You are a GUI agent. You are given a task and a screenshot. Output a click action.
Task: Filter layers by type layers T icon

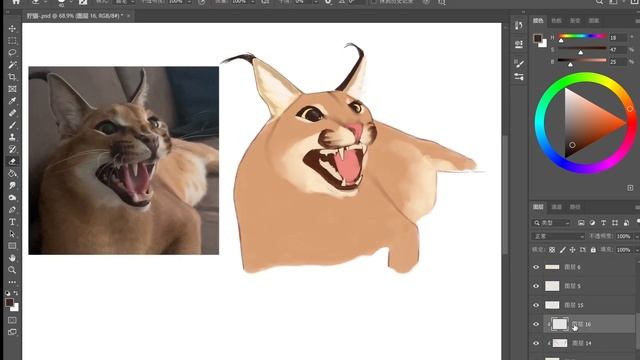(603, 223)
